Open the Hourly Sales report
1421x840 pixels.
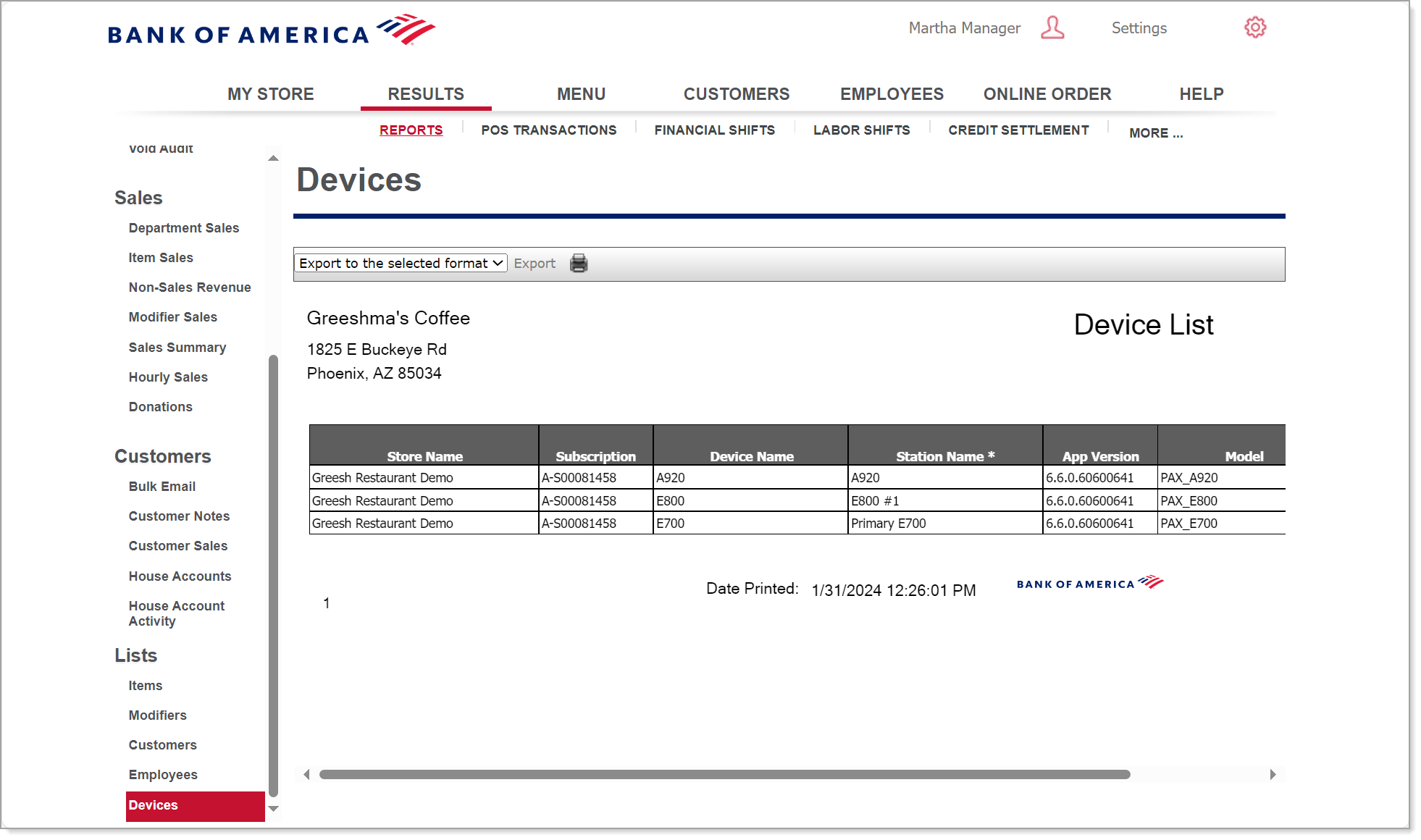(x=168, y=377)
